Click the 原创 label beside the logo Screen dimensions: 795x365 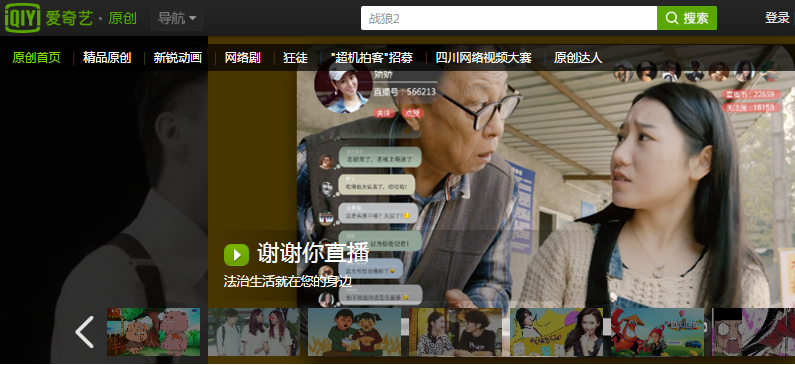coord(122,18)
